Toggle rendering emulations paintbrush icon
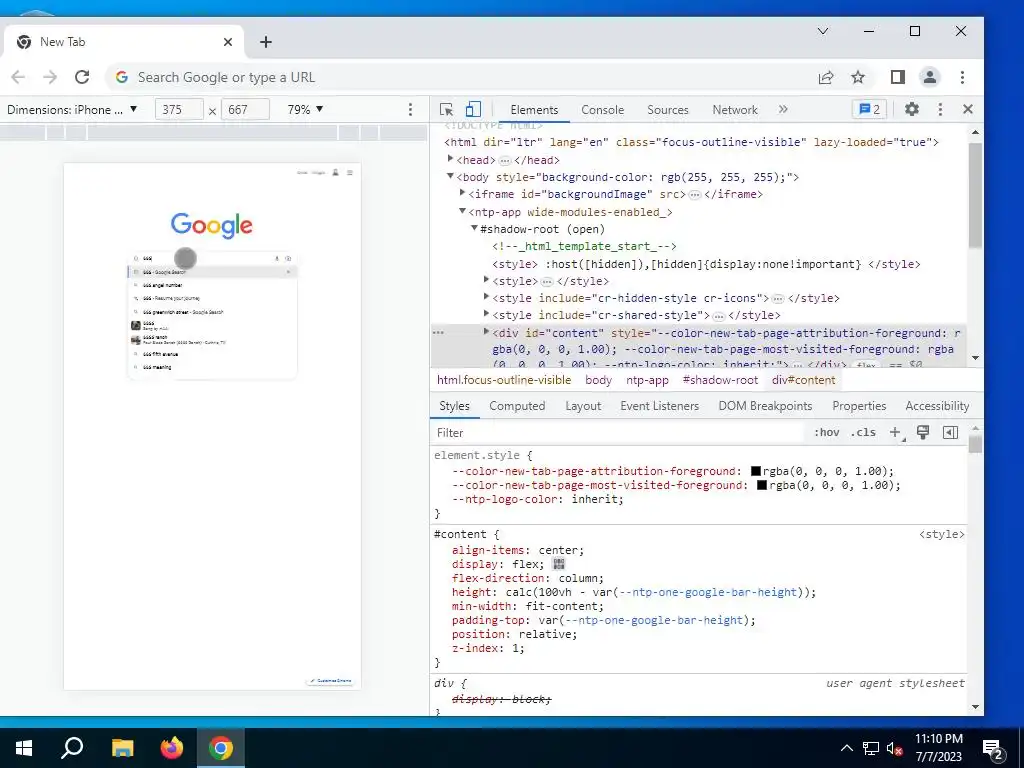The image size is (1024, 768). (923, 432)
